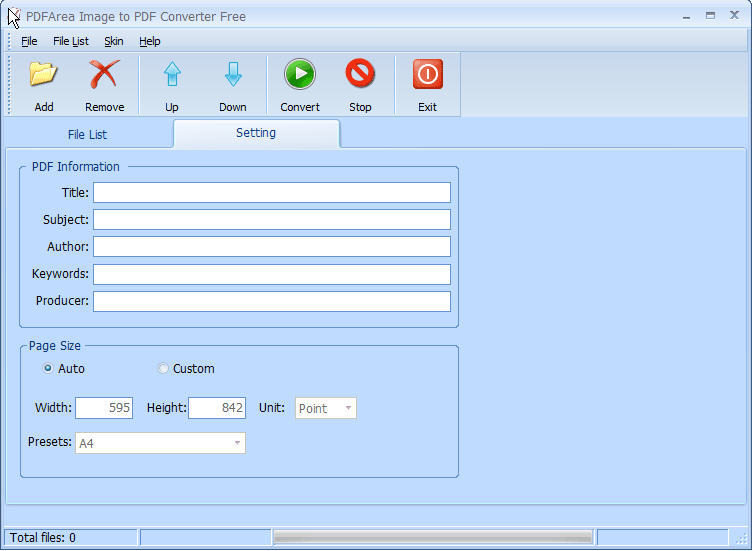
Task: Open the Unit dropdown showing Point
Action: click(326, 408)
